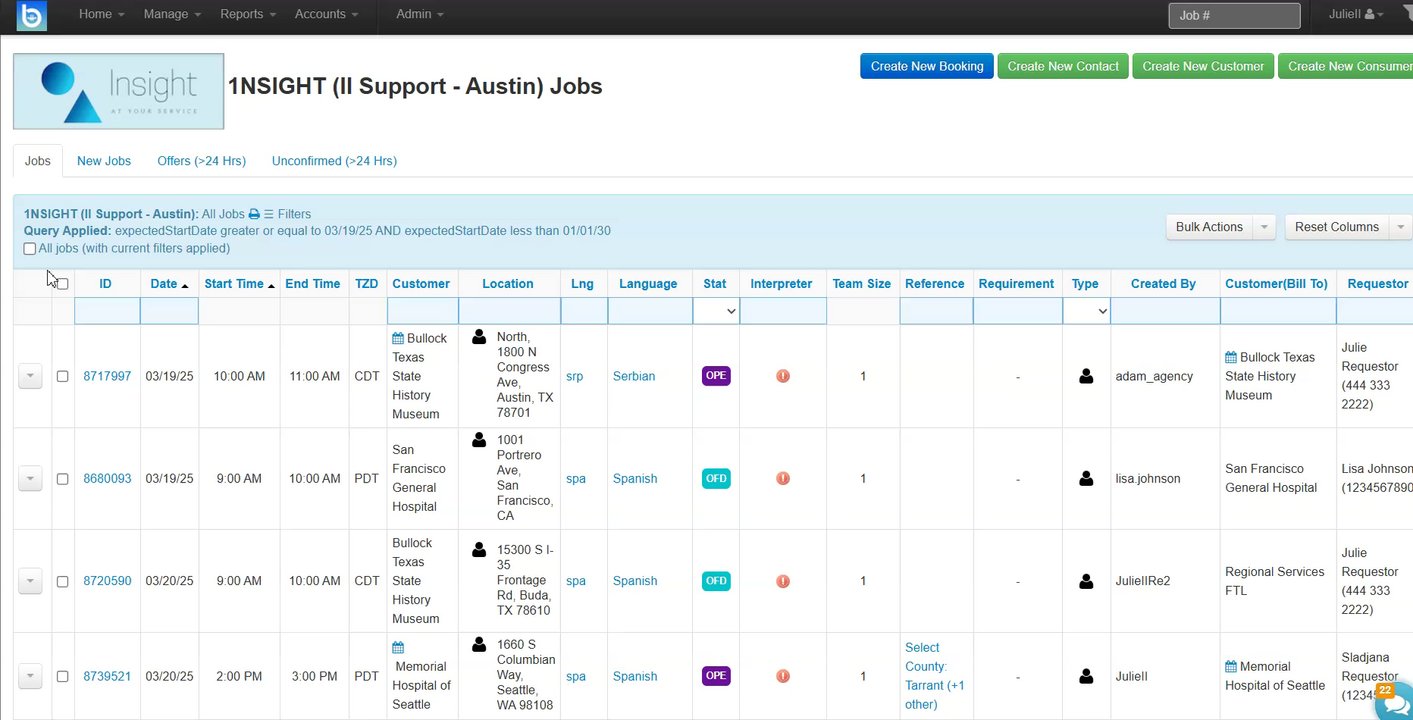Expand row actions for job 8680093
Viewport: 1413px width, 720px height.
pos(30,479)
